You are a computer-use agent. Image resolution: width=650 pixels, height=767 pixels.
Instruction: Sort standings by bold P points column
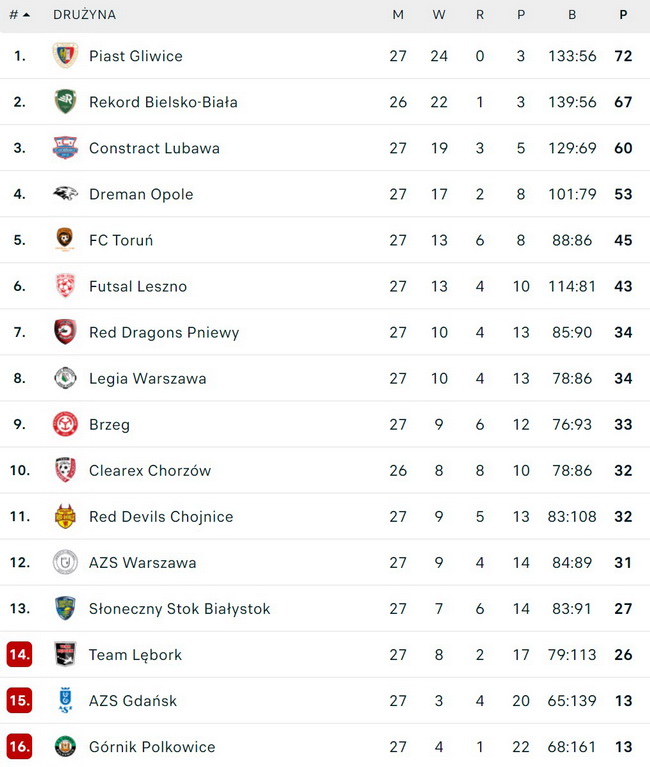point(623,15)
